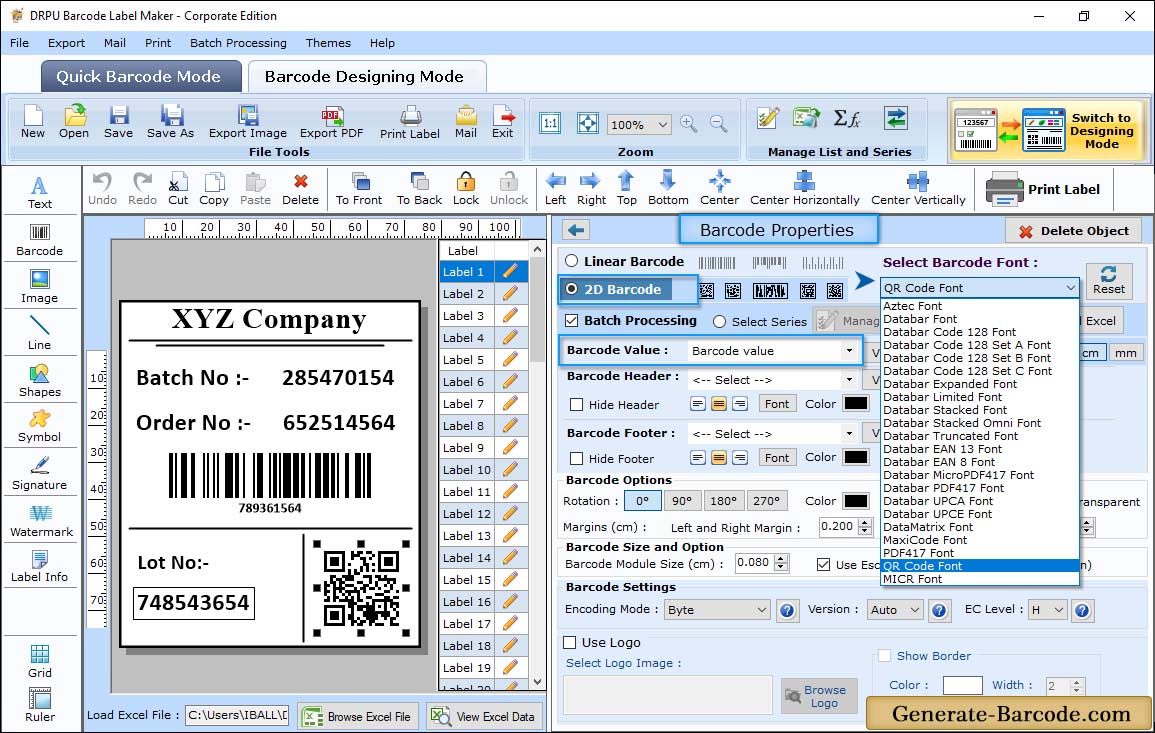The width and height of the screenshot is (1155, 733).
Task: Click the Load Excel File path field
Action: click(236, 715)
